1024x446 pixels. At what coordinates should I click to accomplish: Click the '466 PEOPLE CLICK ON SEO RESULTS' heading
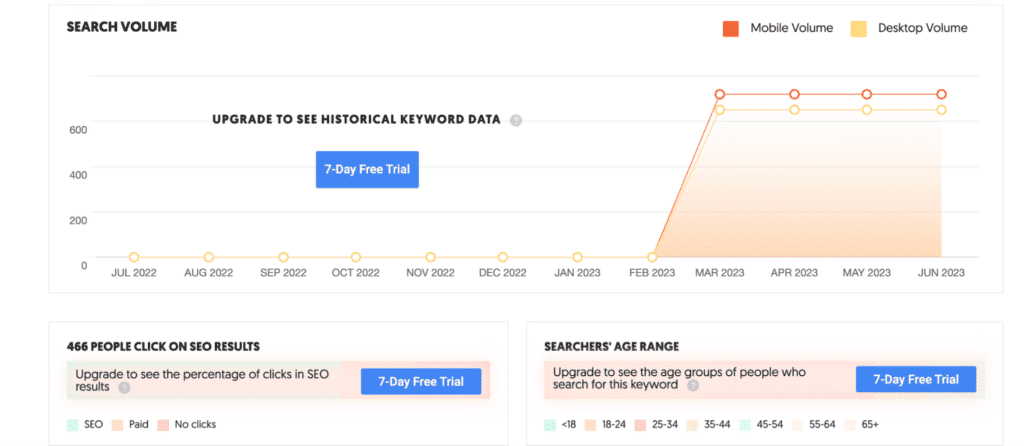coord(163,346)
